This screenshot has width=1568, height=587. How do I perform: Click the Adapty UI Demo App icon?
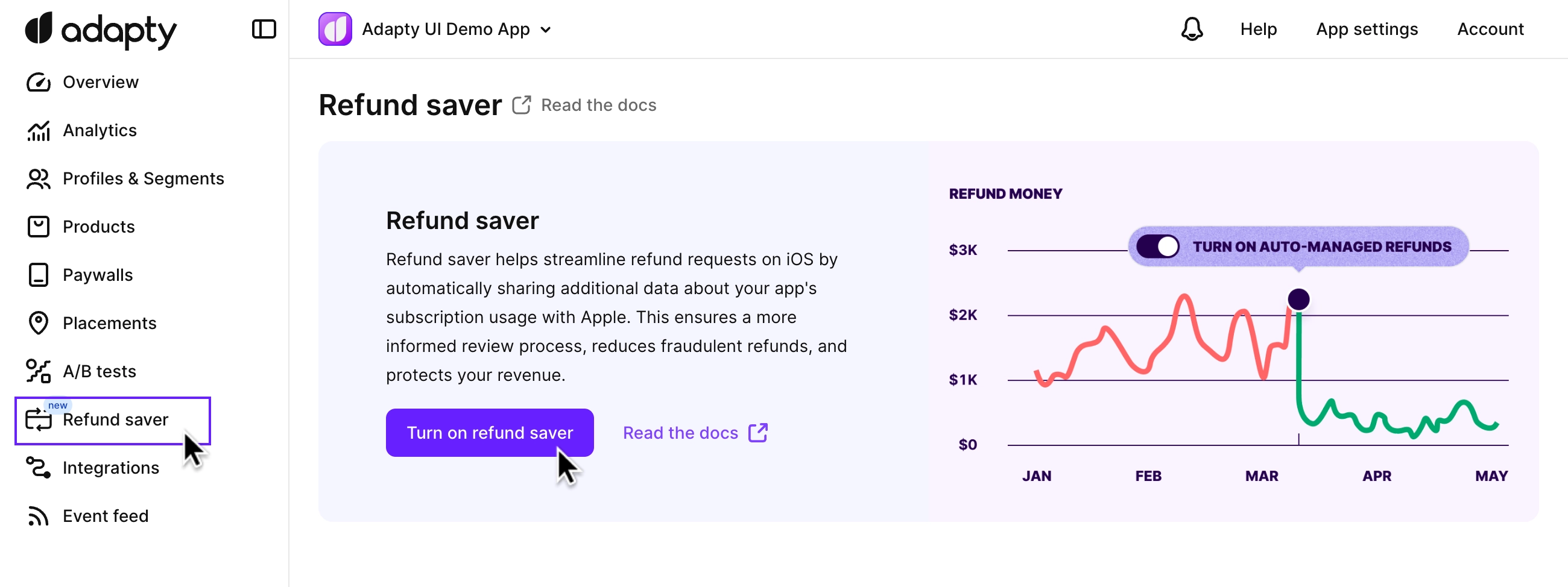click(335, 29)
